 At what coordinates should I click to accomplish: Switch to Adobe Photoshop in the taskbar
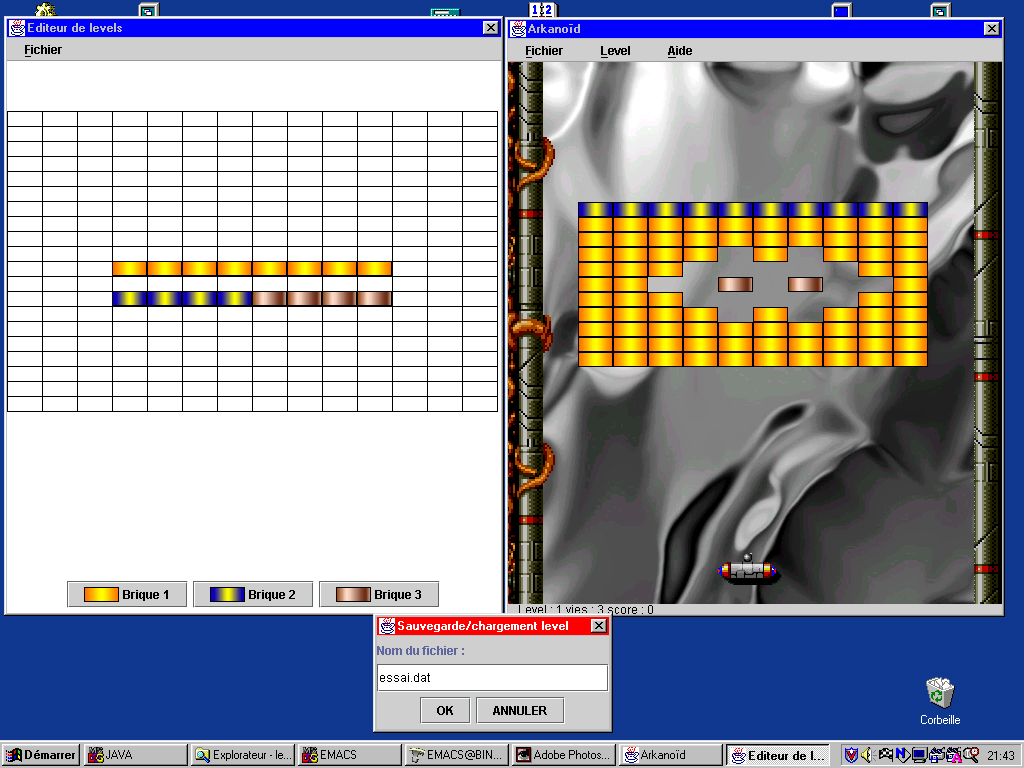click(563, 755)
